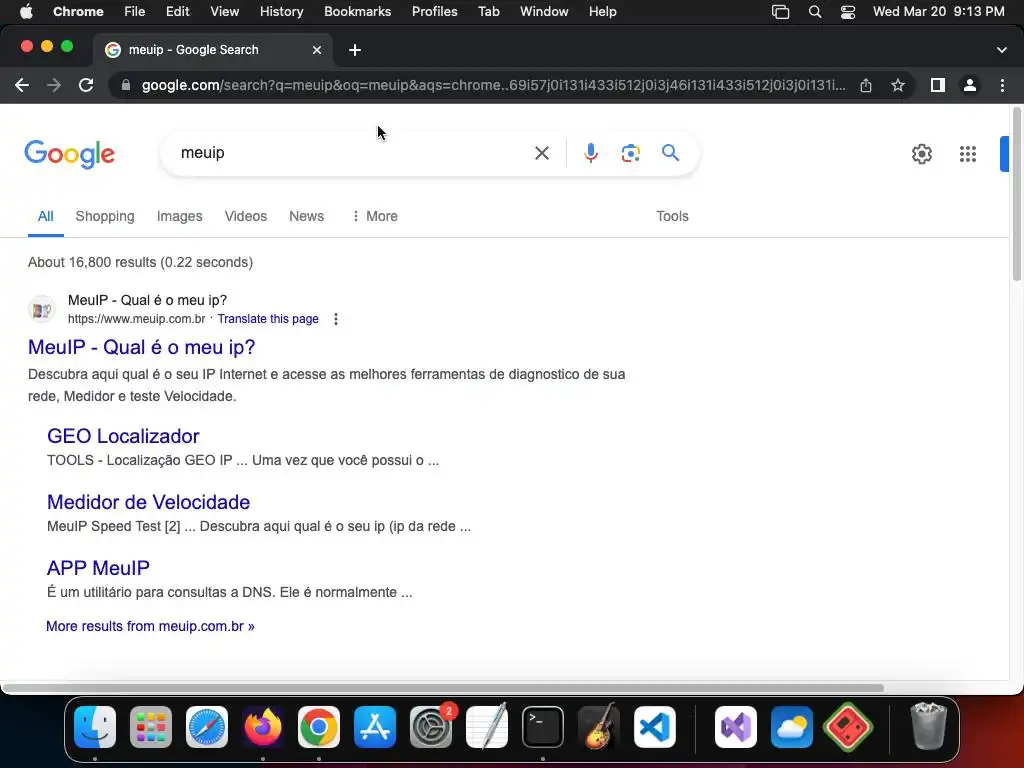Select the All results tab

pyautogui.click(x=45, y=216)
